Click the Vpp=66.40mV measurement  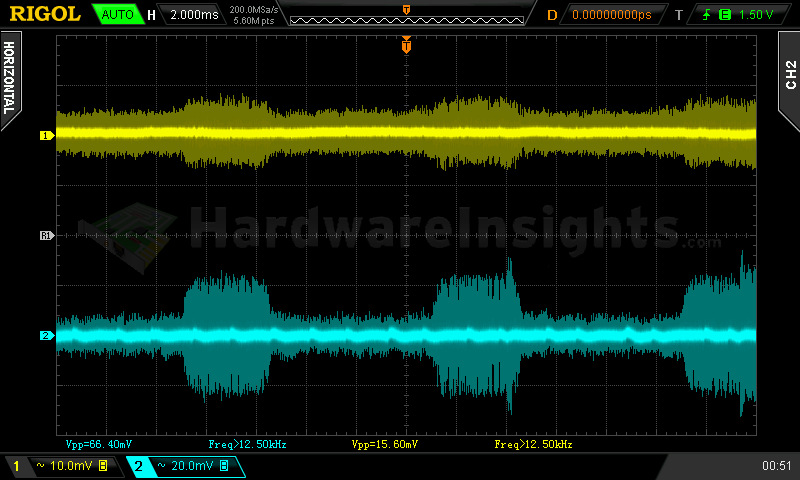pyautogui.click(x=99, y=444)
